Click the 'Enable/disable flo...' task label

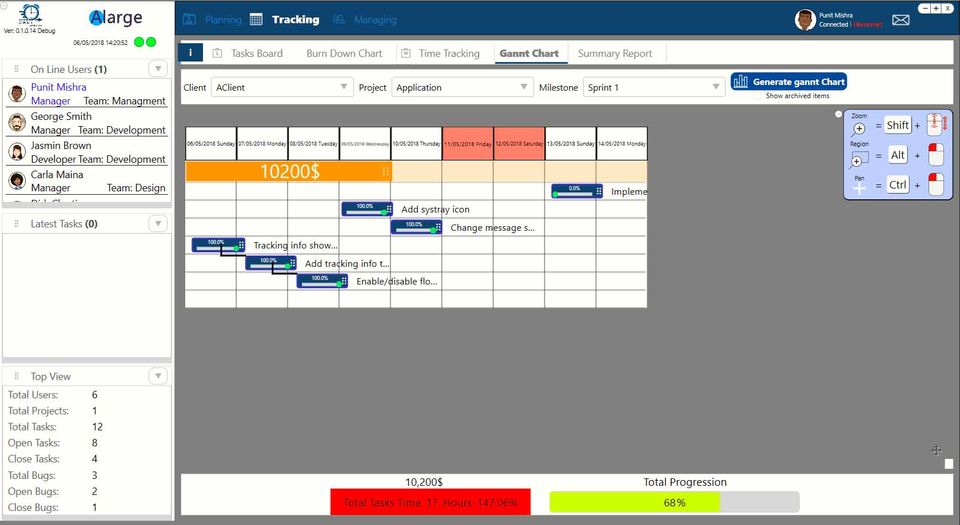[397, 281]
